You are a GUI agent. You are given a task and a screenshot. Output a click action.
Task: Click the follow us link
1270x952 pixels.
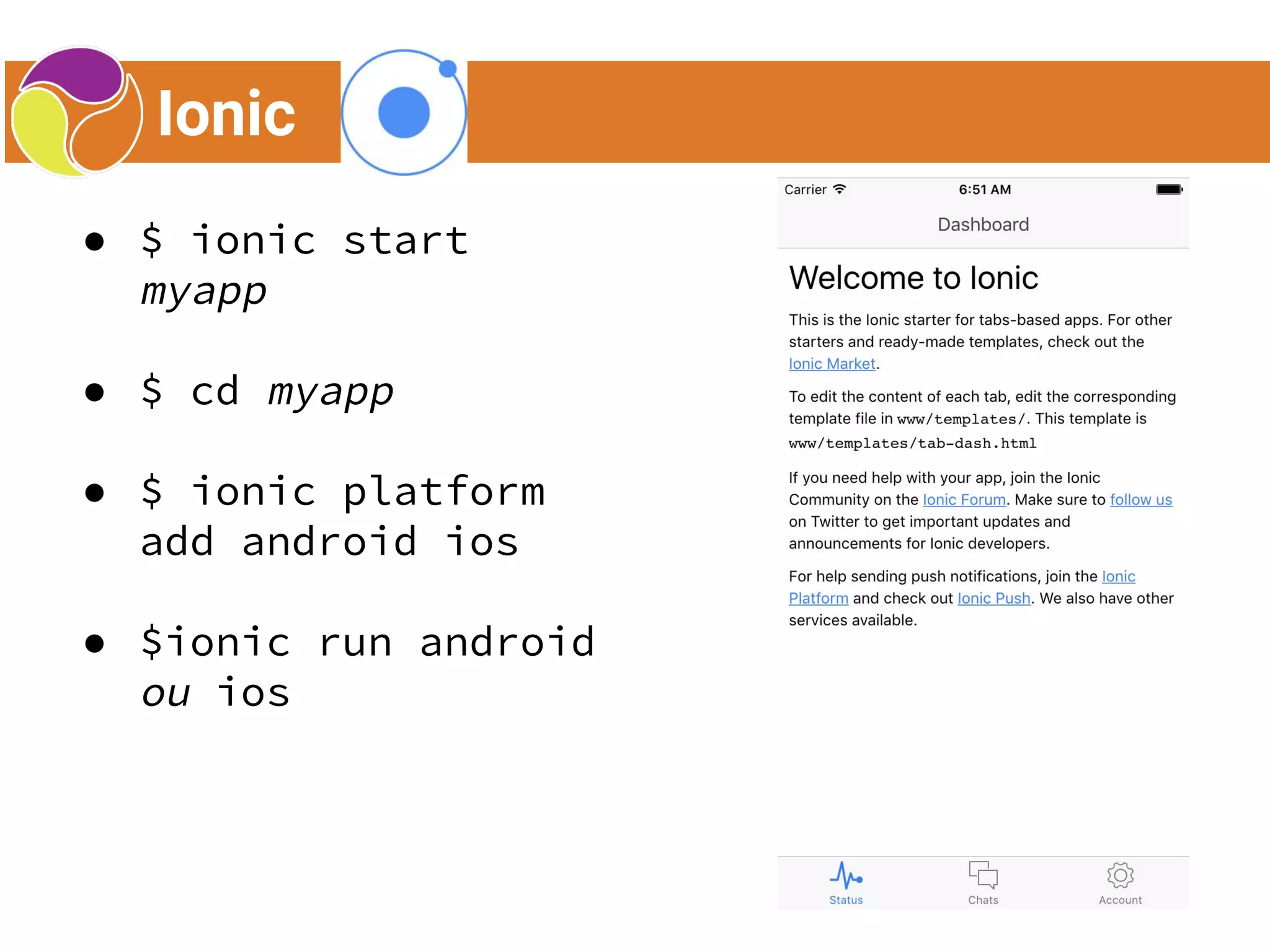[1140, 500]
